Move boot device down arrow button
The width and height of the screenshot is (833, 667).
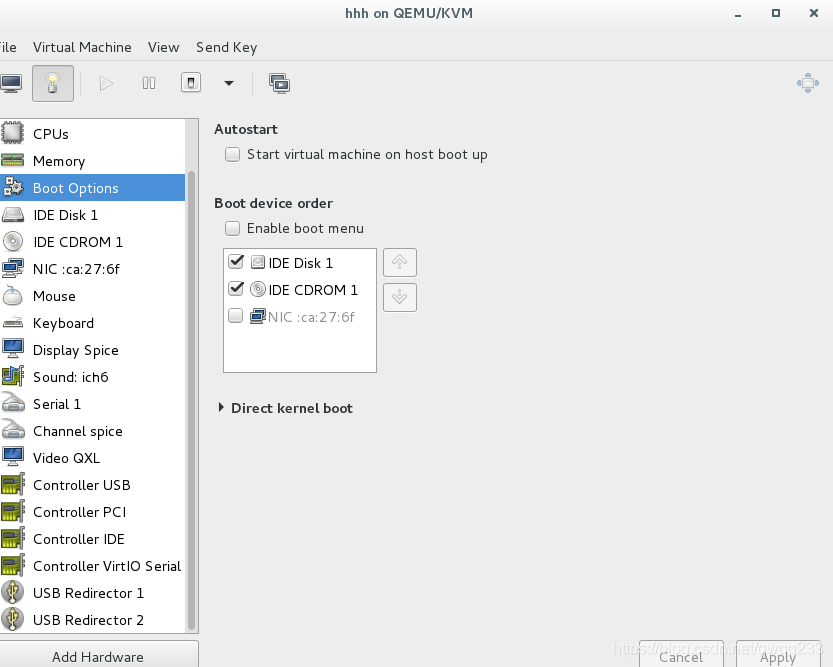click(x=400, y=297)
